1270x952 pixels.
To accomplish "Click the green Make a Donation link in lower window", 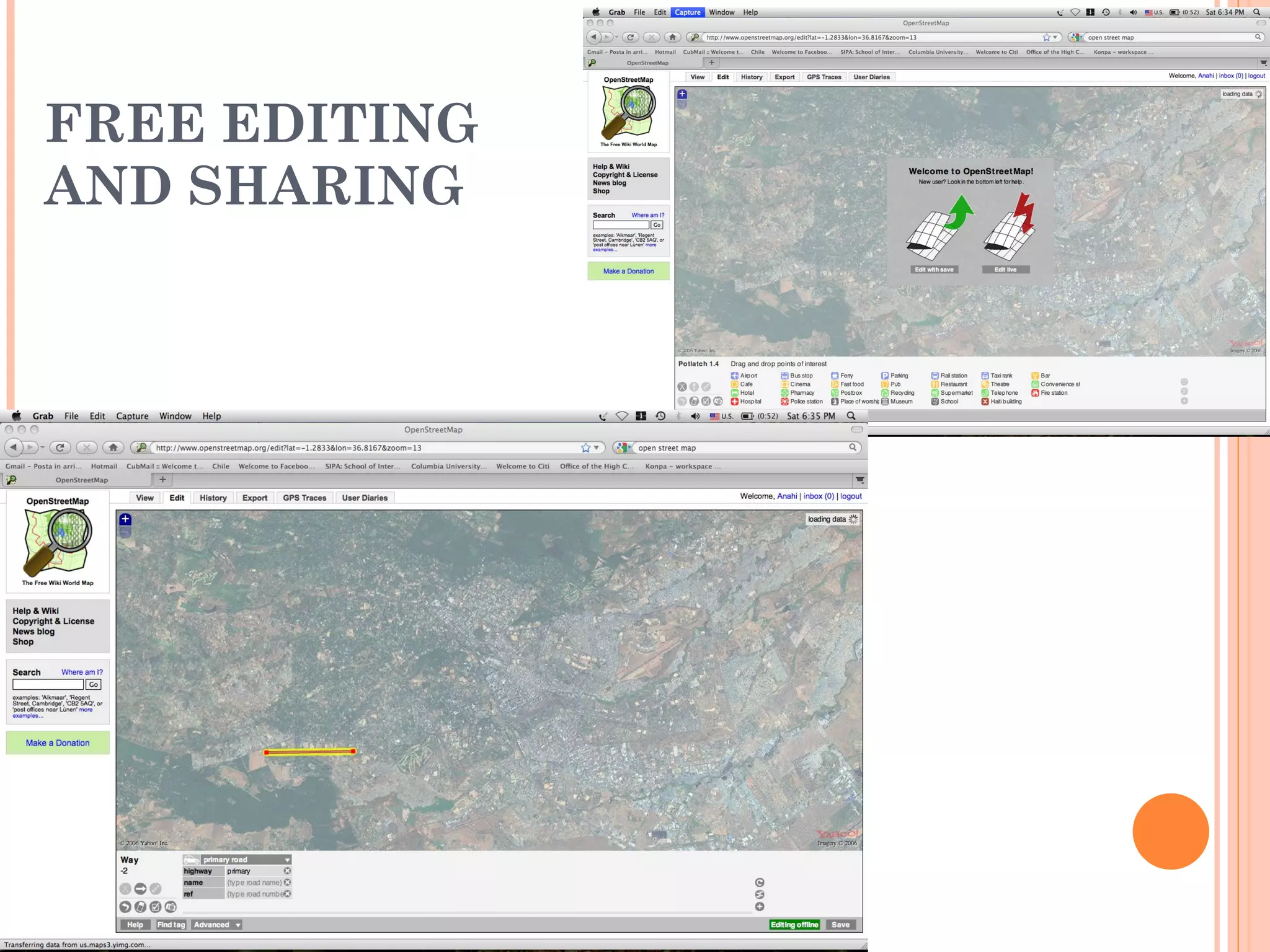I will 58,743.
